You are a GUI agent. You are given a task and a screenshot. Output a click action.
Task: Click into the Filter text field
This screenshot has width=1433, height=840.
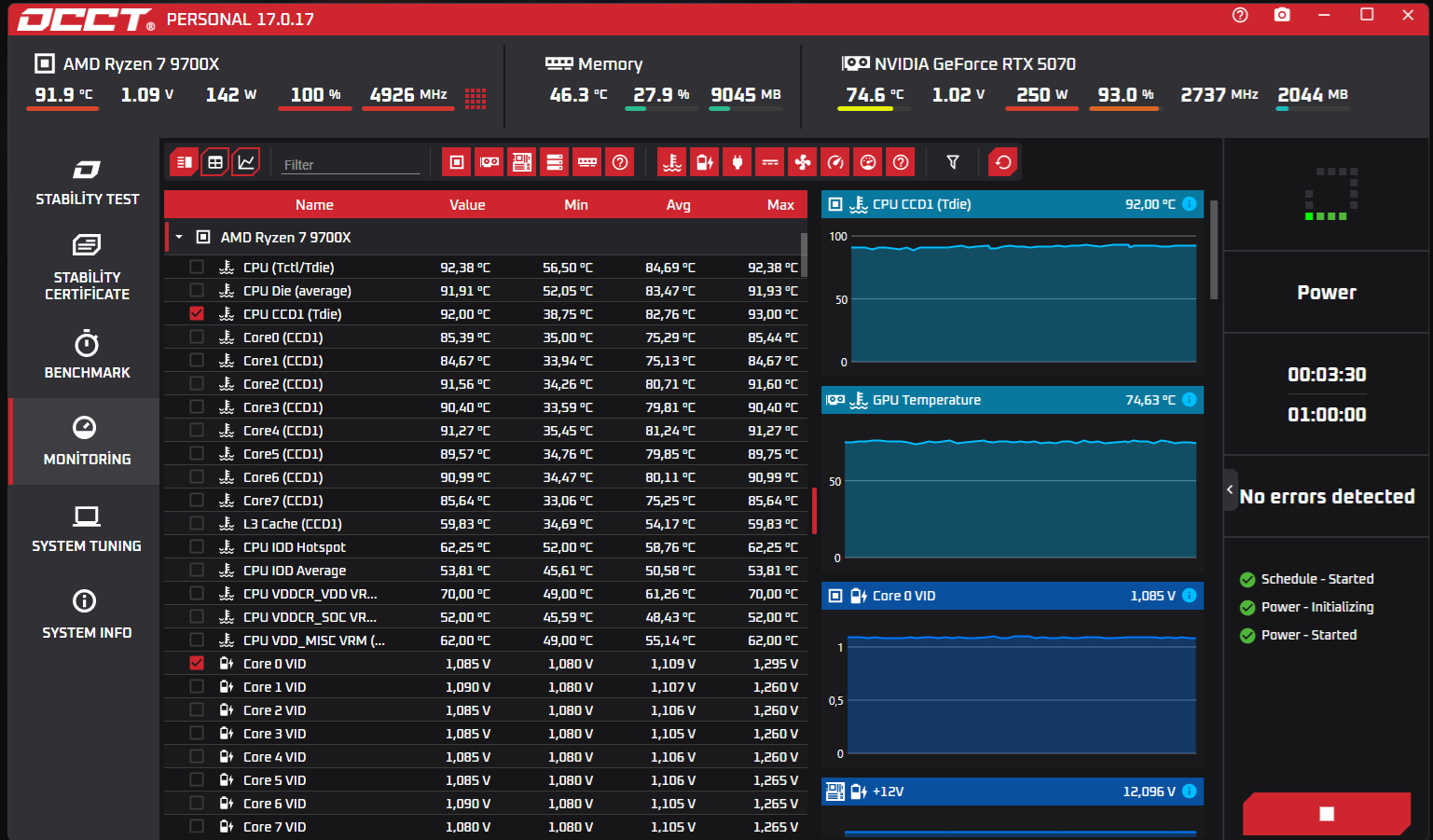[351, 164]
